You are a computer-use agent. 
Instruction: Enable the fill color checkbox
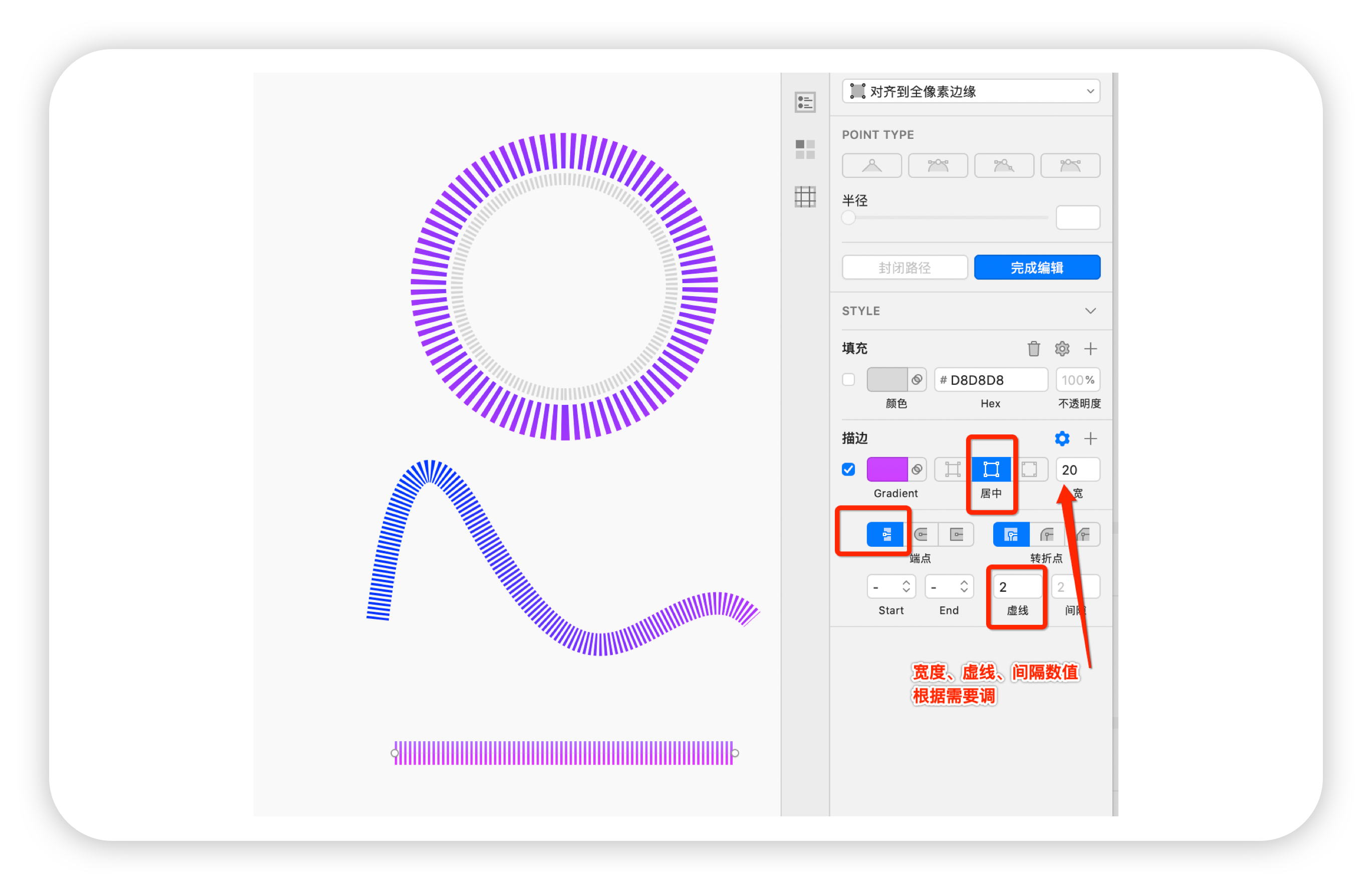point(848,380)
